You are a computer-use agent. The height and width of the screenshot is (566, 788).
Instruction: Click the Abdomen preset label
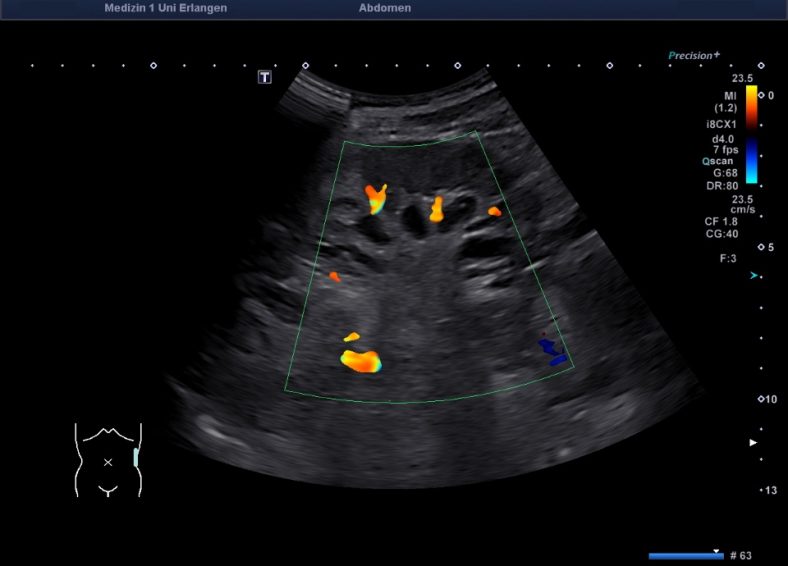tap(385, 8)
